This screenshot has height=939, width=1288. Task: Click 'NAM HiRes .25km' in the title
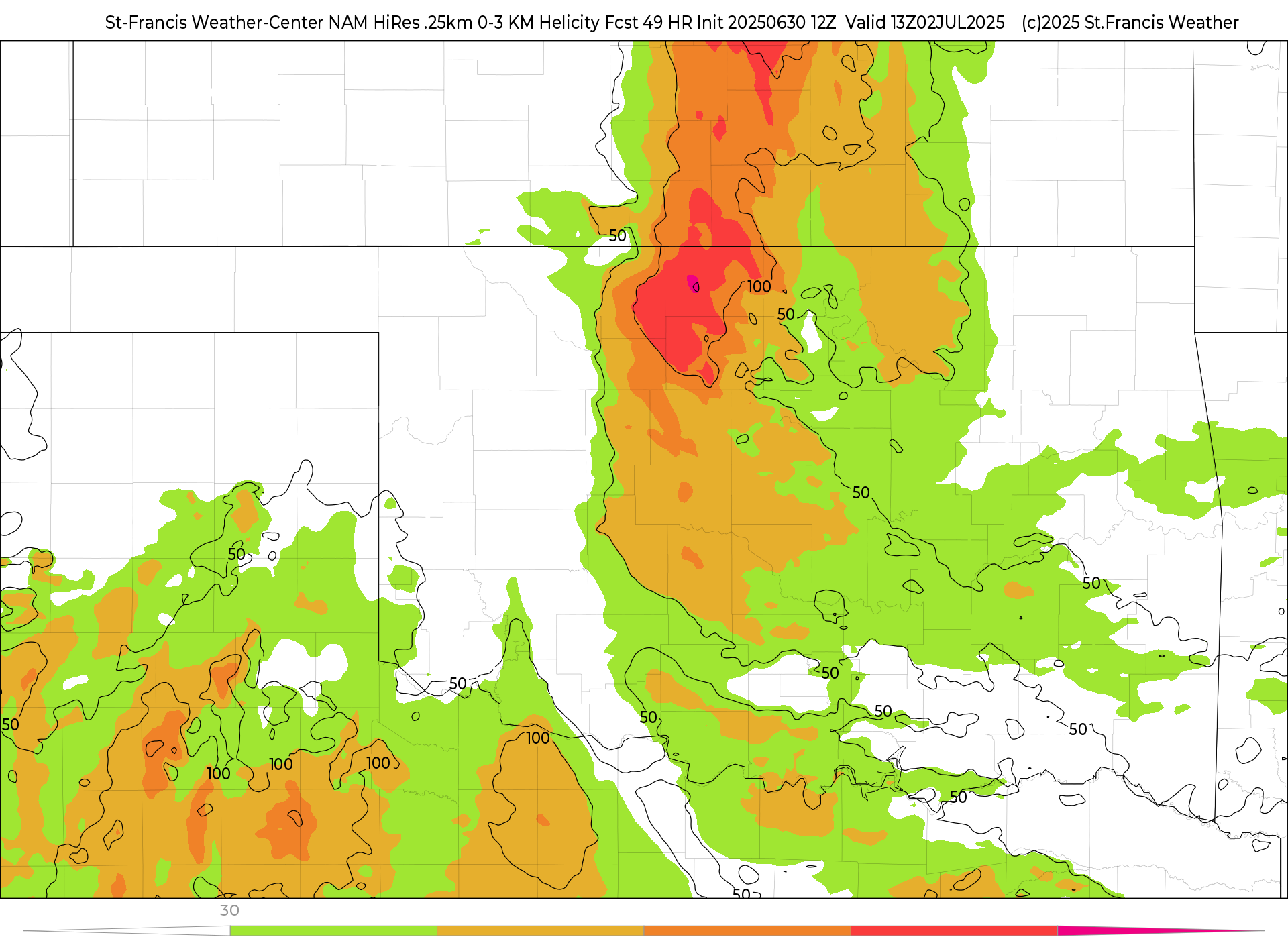(x=400, y=23)
